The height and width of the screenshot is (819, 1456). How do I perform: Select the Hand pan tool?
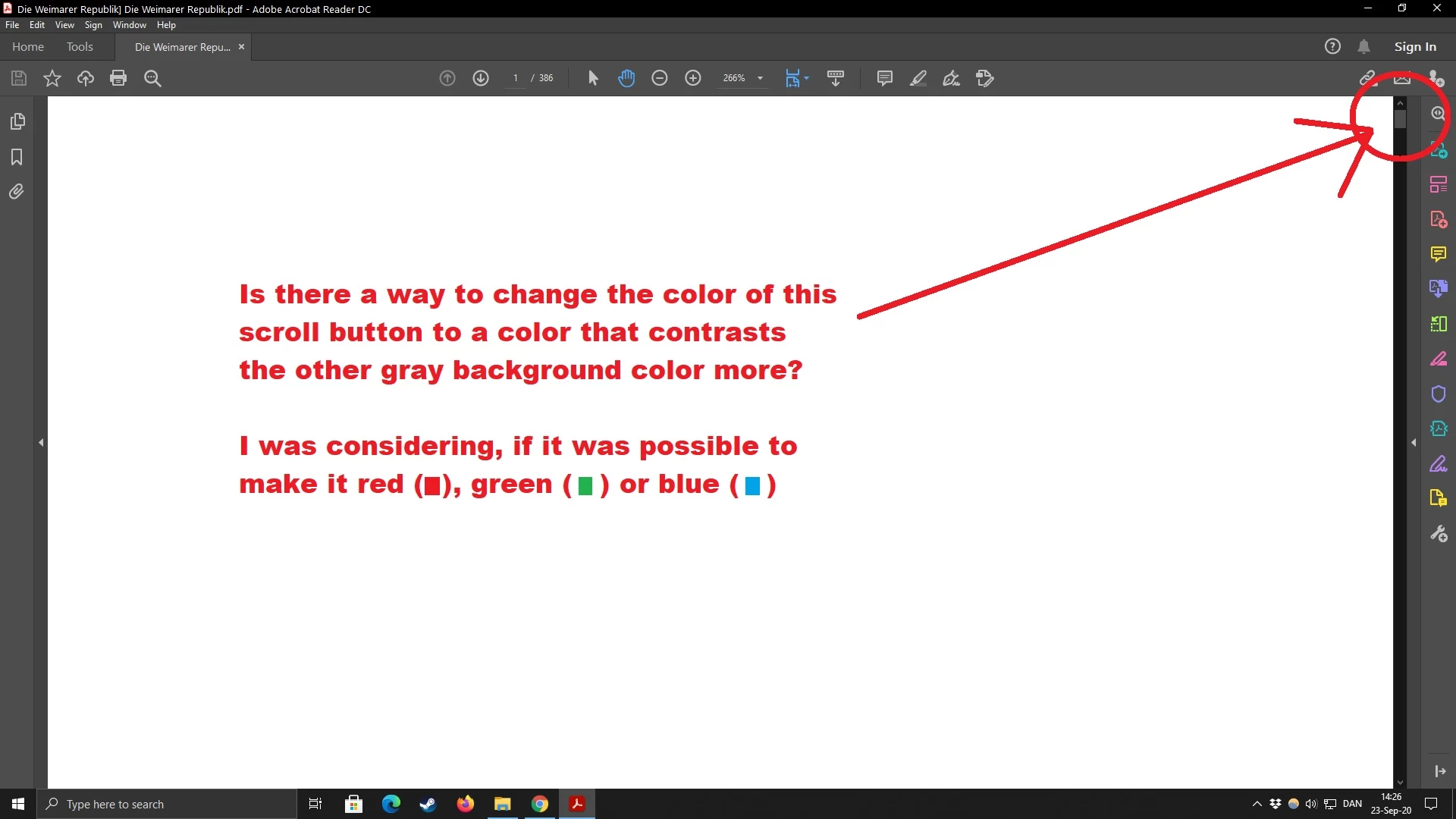[626, 78]
